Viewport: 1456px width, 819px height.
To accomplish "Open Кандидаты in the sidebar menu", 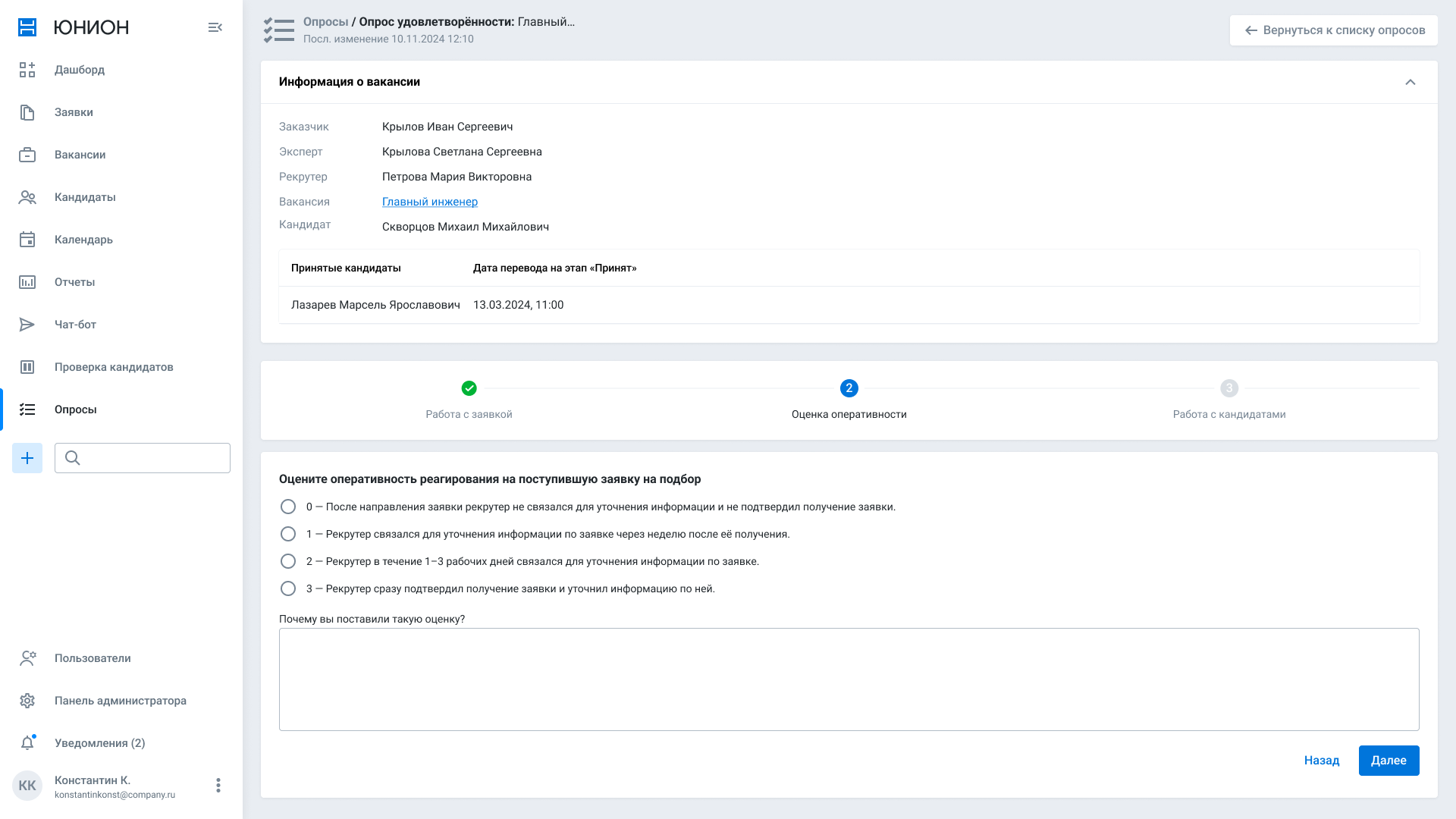I will (85, 197).
